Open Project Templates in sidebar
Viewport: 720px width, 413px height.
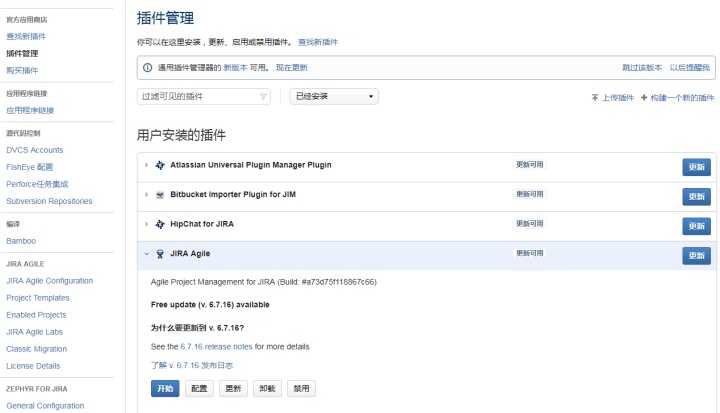[x=38, y=298]
